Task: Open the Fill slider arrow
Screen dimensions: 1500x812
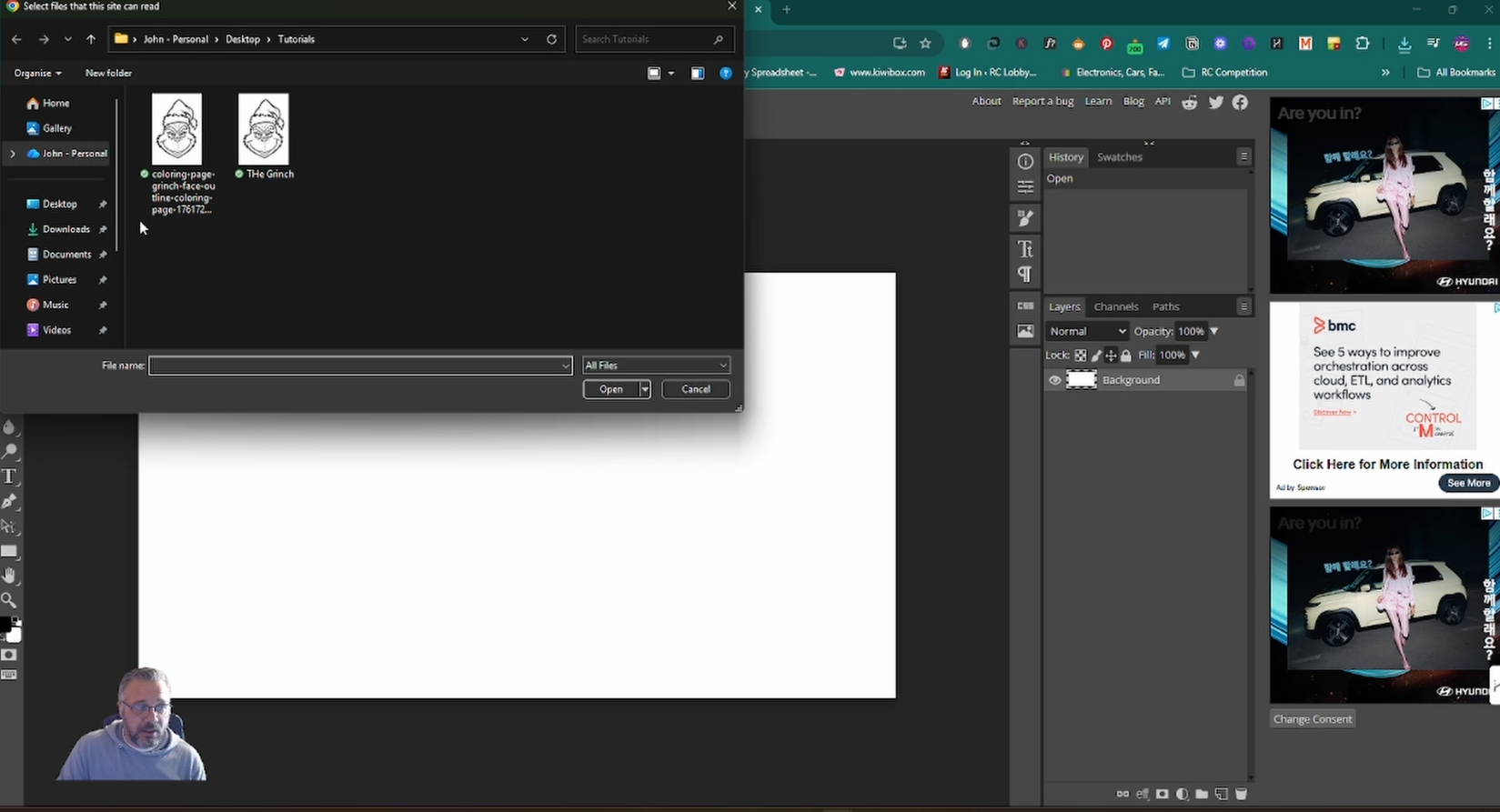Action: coord(1195,356)
